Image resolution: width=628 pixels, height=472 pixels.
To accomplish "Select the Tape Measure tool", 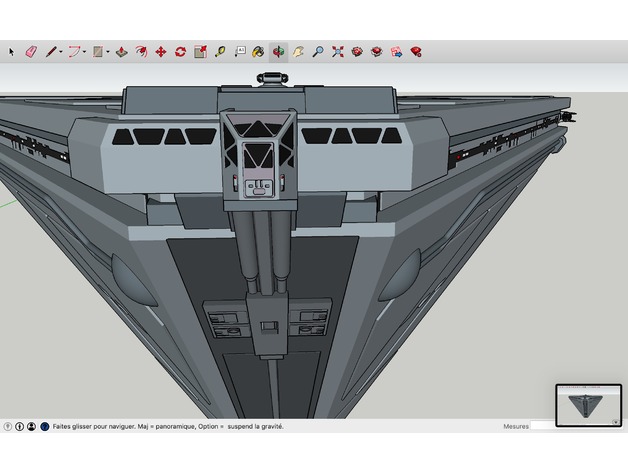I will click(x=220, y=52).
